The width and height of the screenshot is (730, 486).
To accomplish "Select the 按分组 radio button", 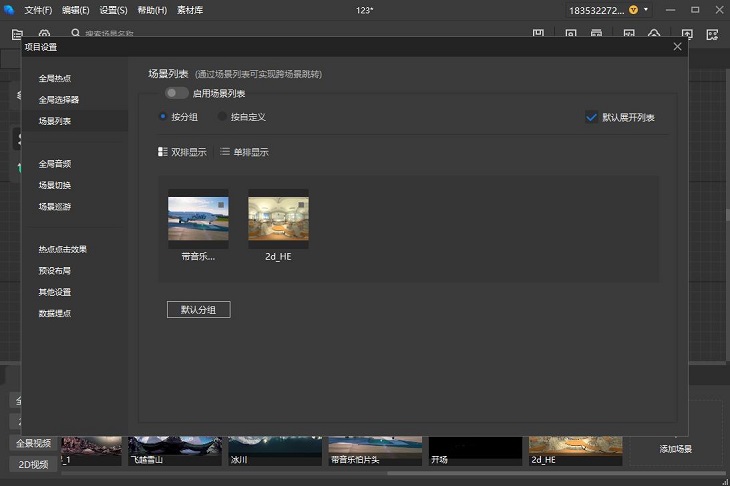I will tap(163, 117).
